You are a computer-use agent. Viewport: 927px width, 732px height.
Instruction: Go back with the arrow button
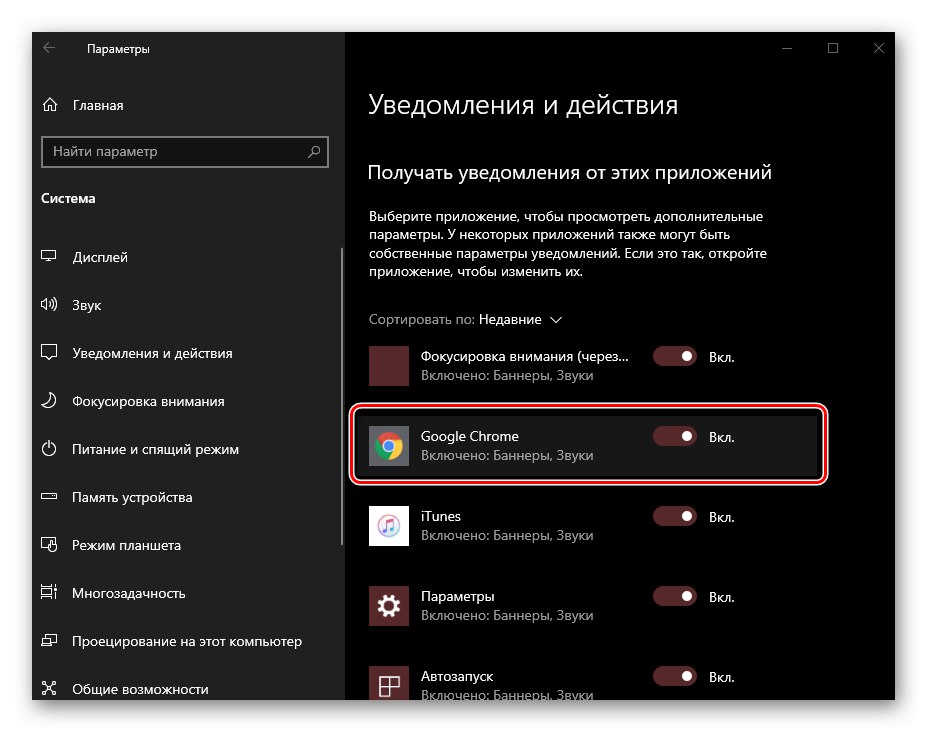[49, 48]
